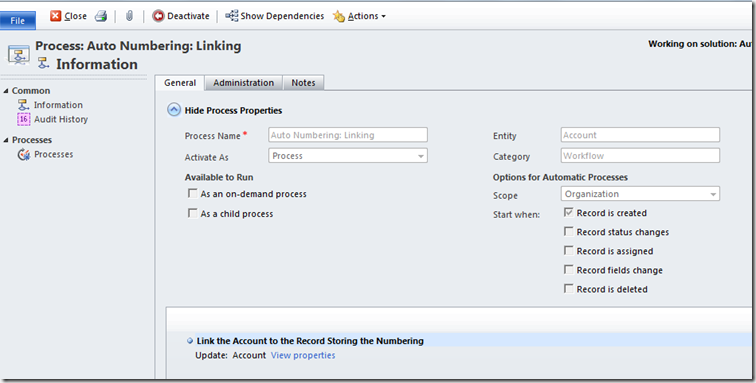Click the Processes gear icon
Viewport: 756px width, 383px height.
[x=24, y=154]
